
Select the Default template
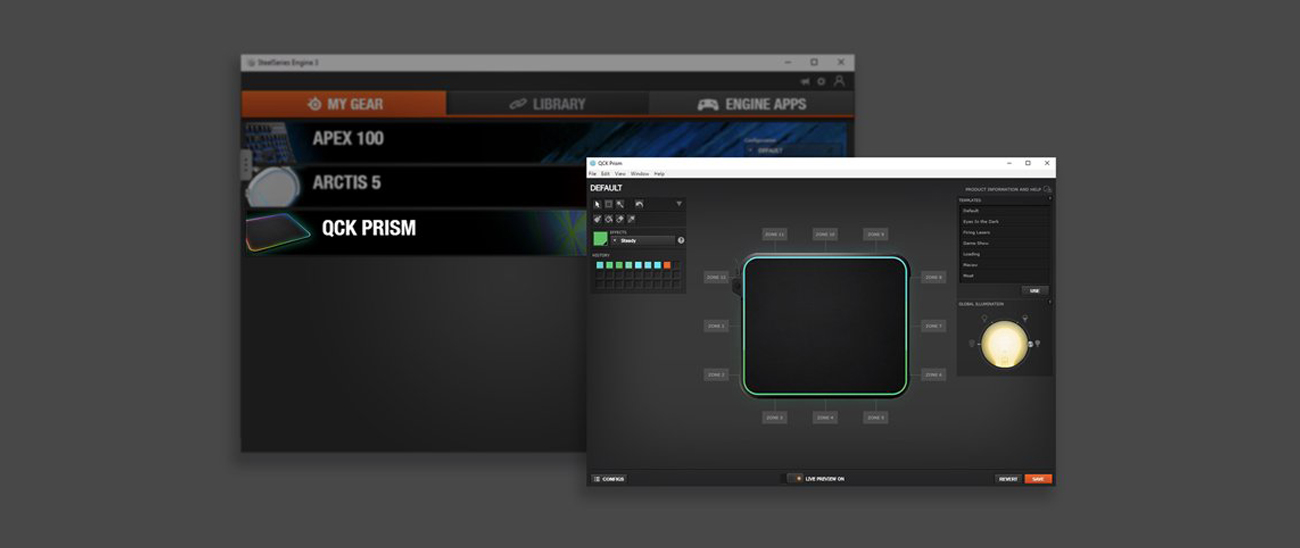click(x=1003, y=211)
